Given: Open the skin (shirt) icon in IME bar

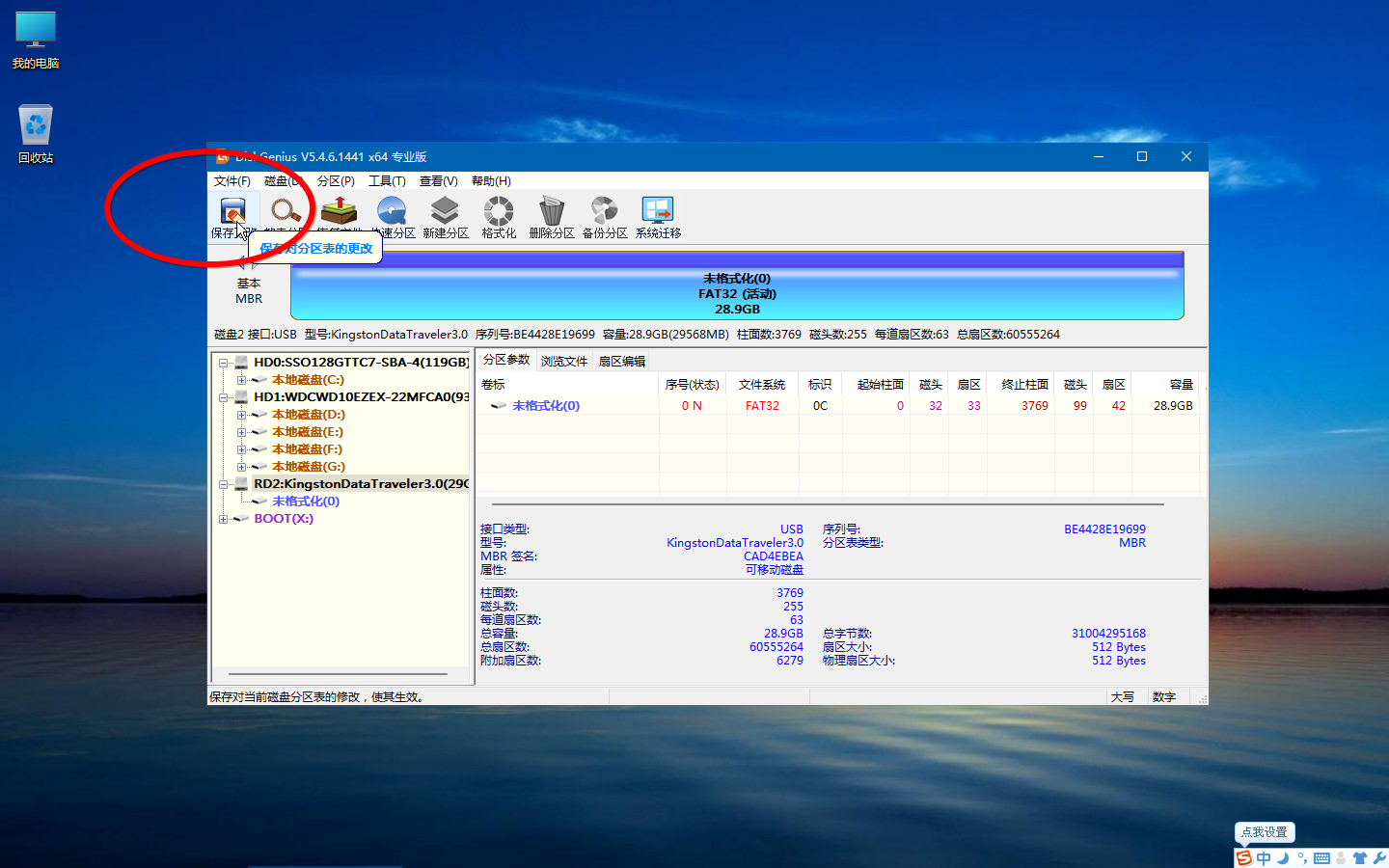Looking at the screenshot, I should pos(1360,858).
